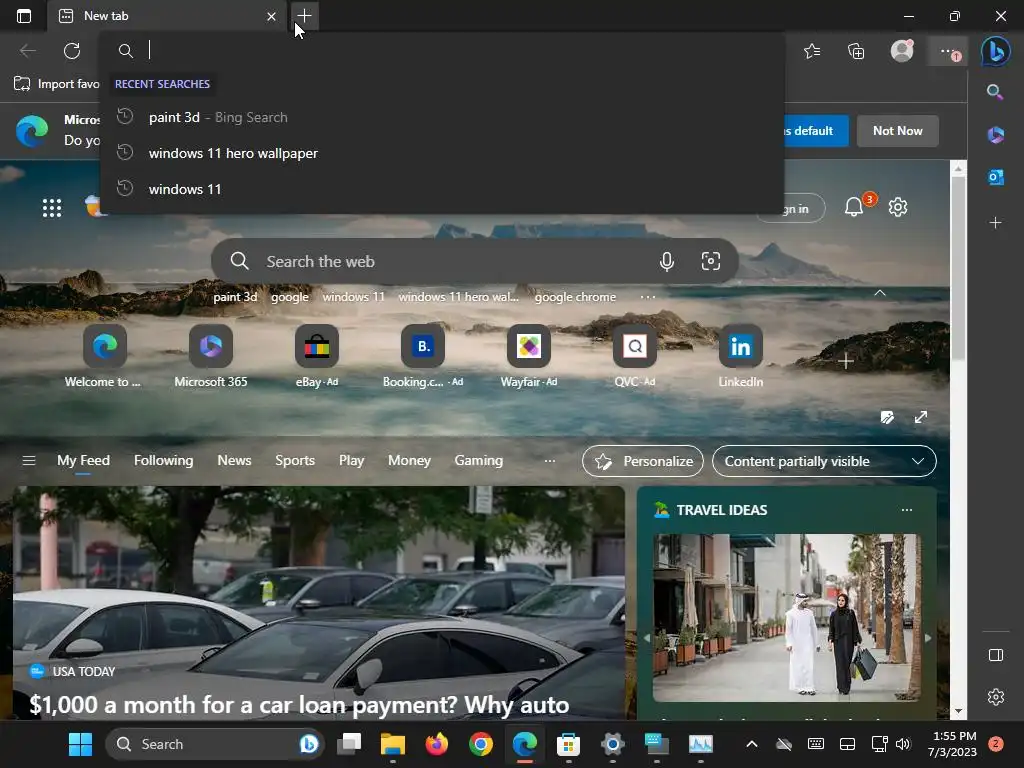The height and width of the screenshot is (768, 1024).
Task: Open the feed hamburger menu
Action: [29, 460]
